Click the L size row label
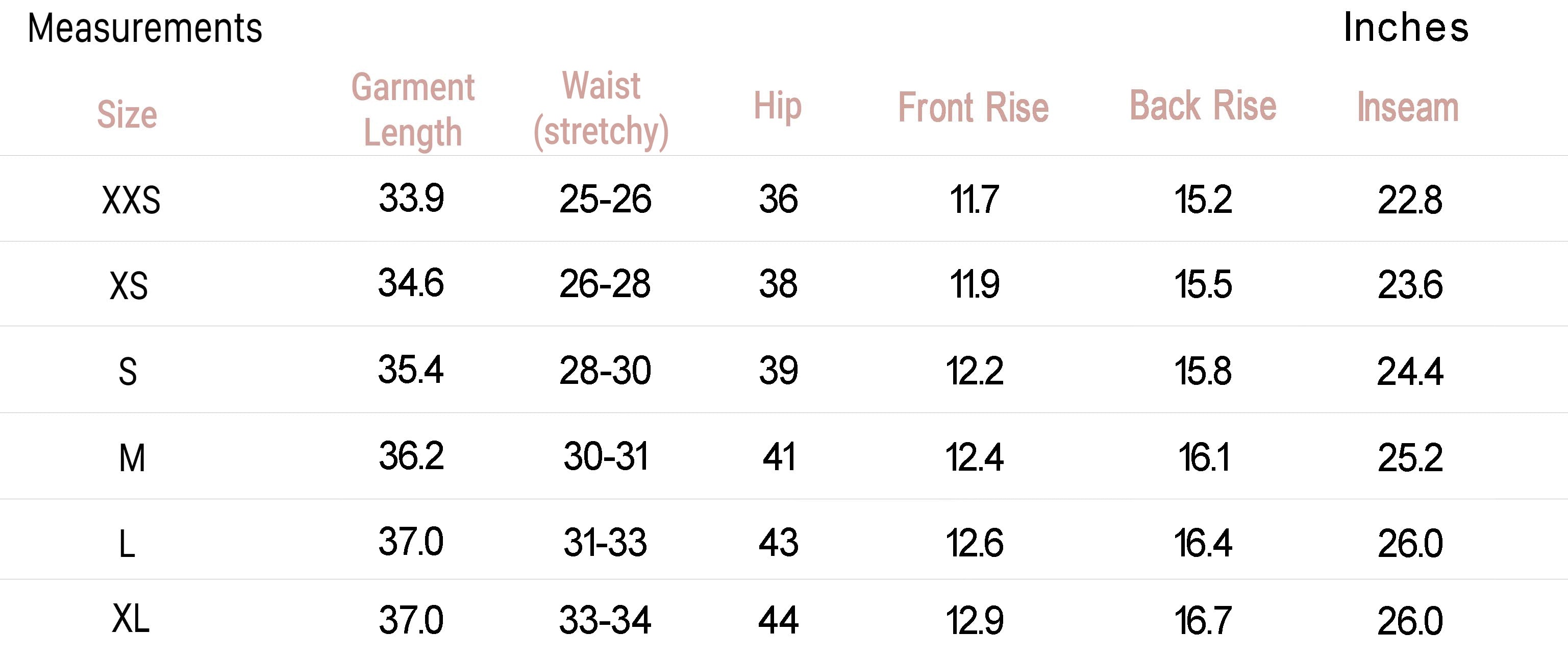 127,544
